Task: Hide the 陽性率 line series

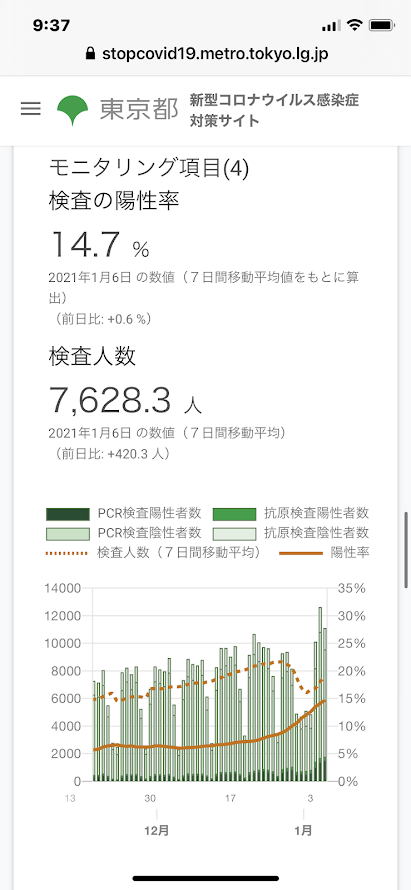Action: [x=324, y=552]
